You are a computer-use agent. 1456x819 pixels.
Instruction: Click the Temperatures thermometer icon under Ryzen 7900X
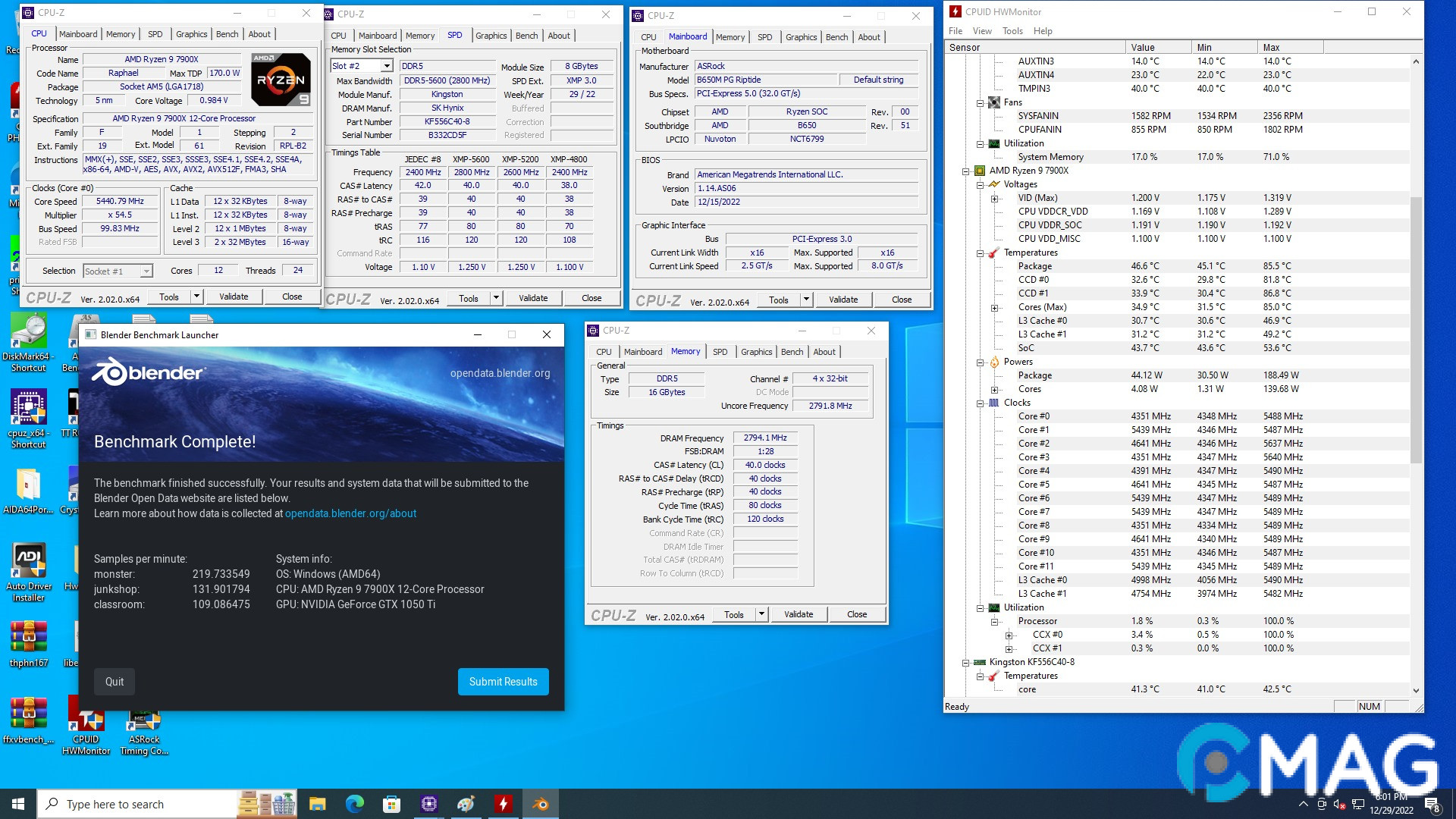point(993,253)
